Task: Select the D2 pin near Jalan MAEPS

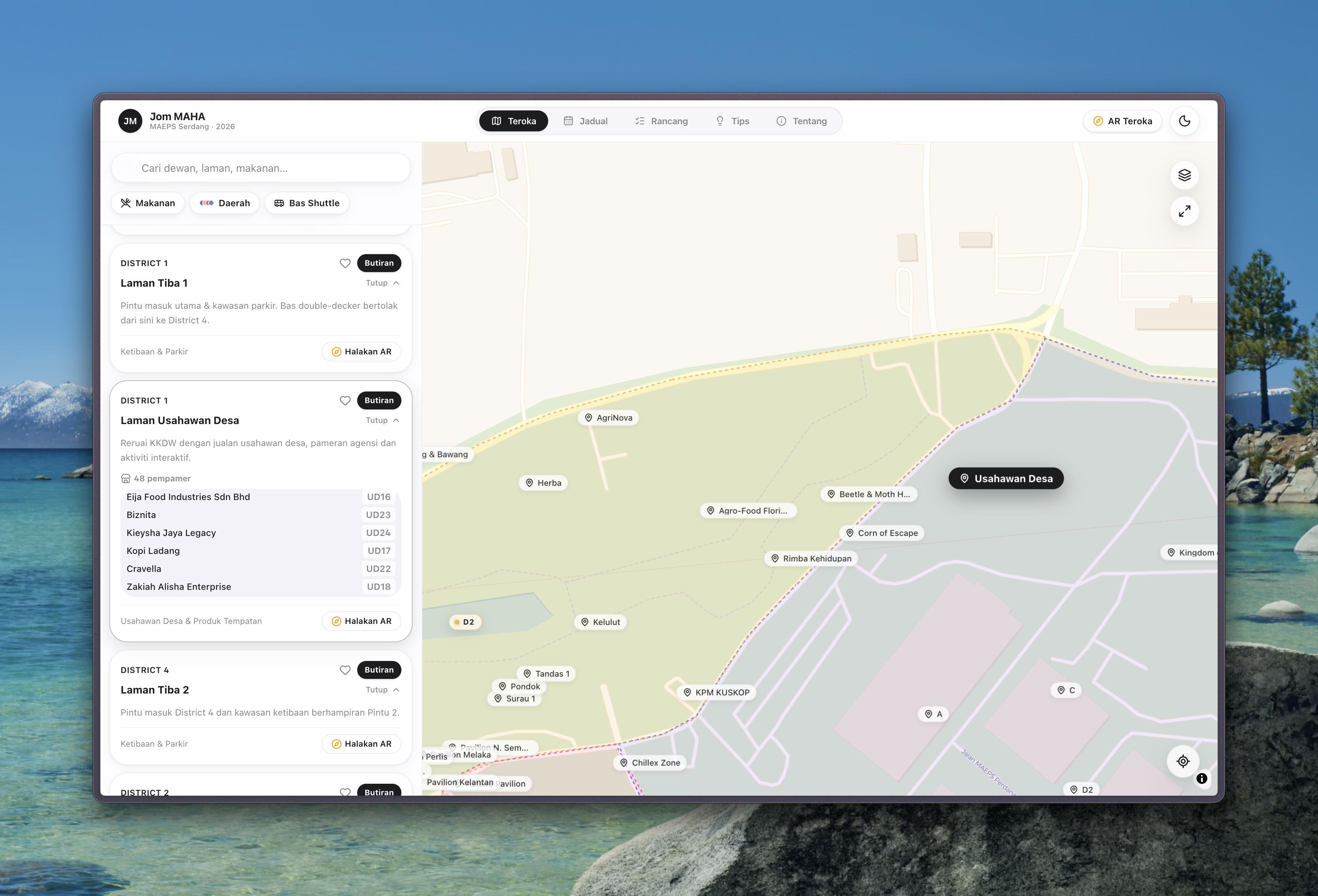Action: pos(1081,789)
